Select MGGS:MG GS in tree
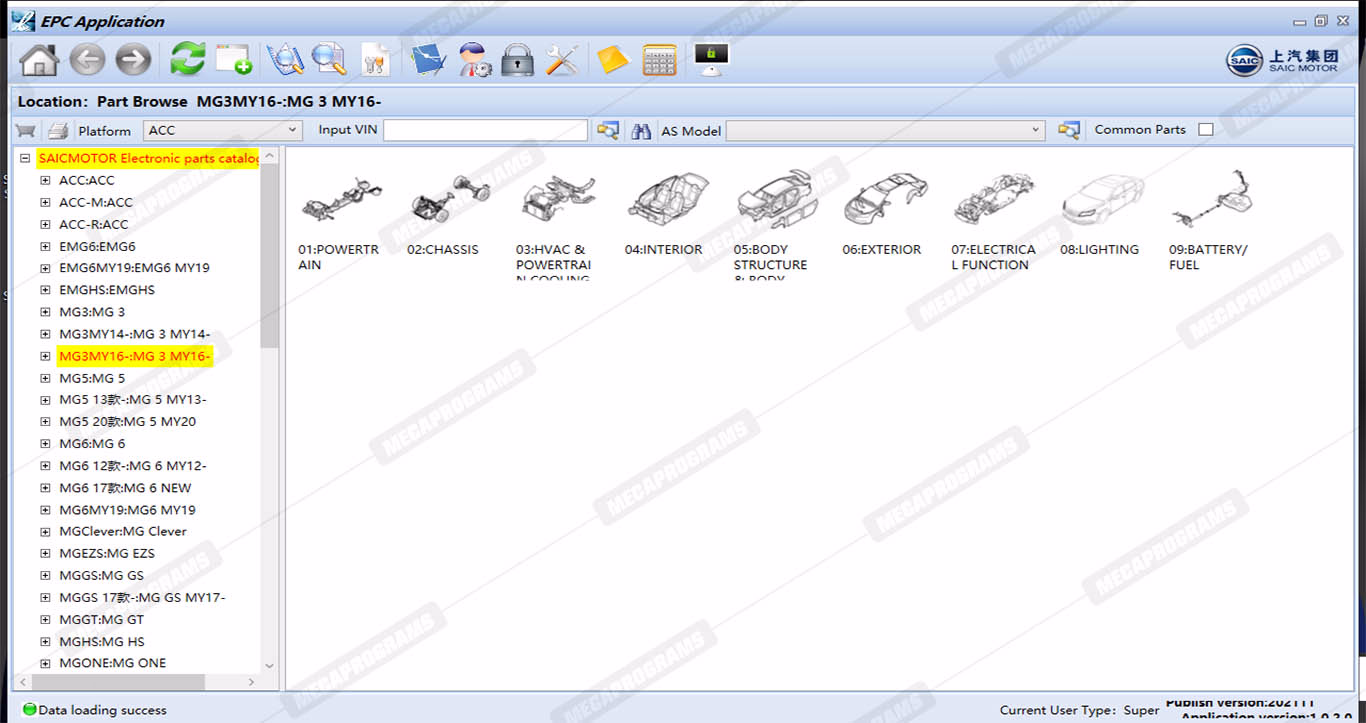The height and width of the screenshot is (723, 1366). coord(101,575)
